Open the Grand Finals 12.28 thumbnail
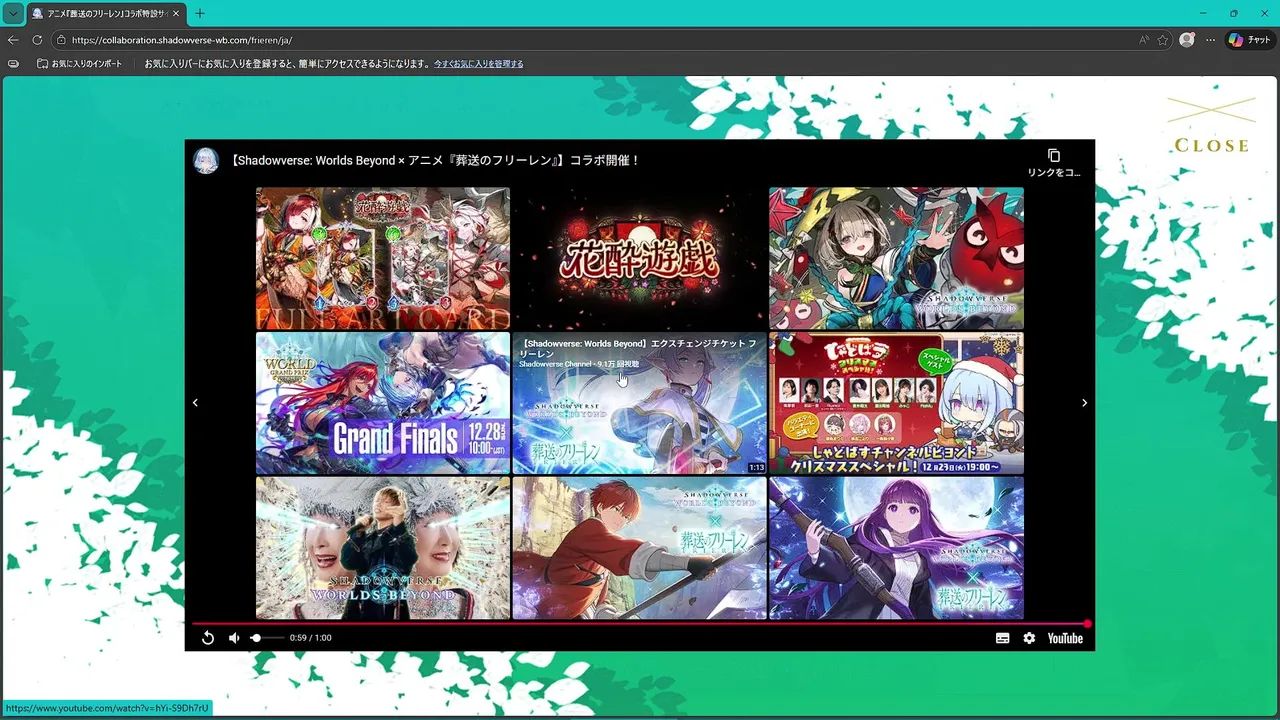The width and height of the screenshot is (1280, 720). click(x=383, y=403)
